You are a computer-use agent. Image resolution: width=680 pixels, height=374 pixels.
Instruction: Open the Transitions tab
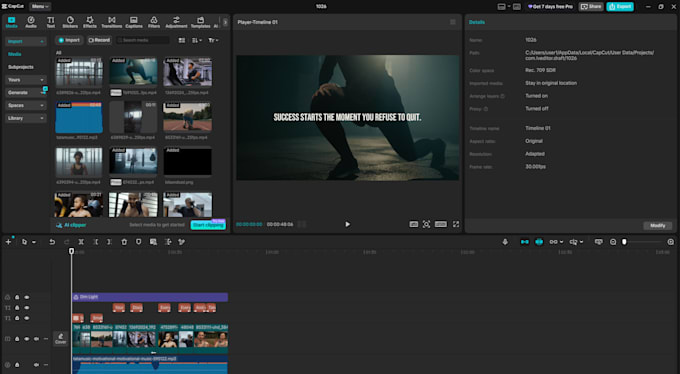pyautogui.click(x=111, y=22)
